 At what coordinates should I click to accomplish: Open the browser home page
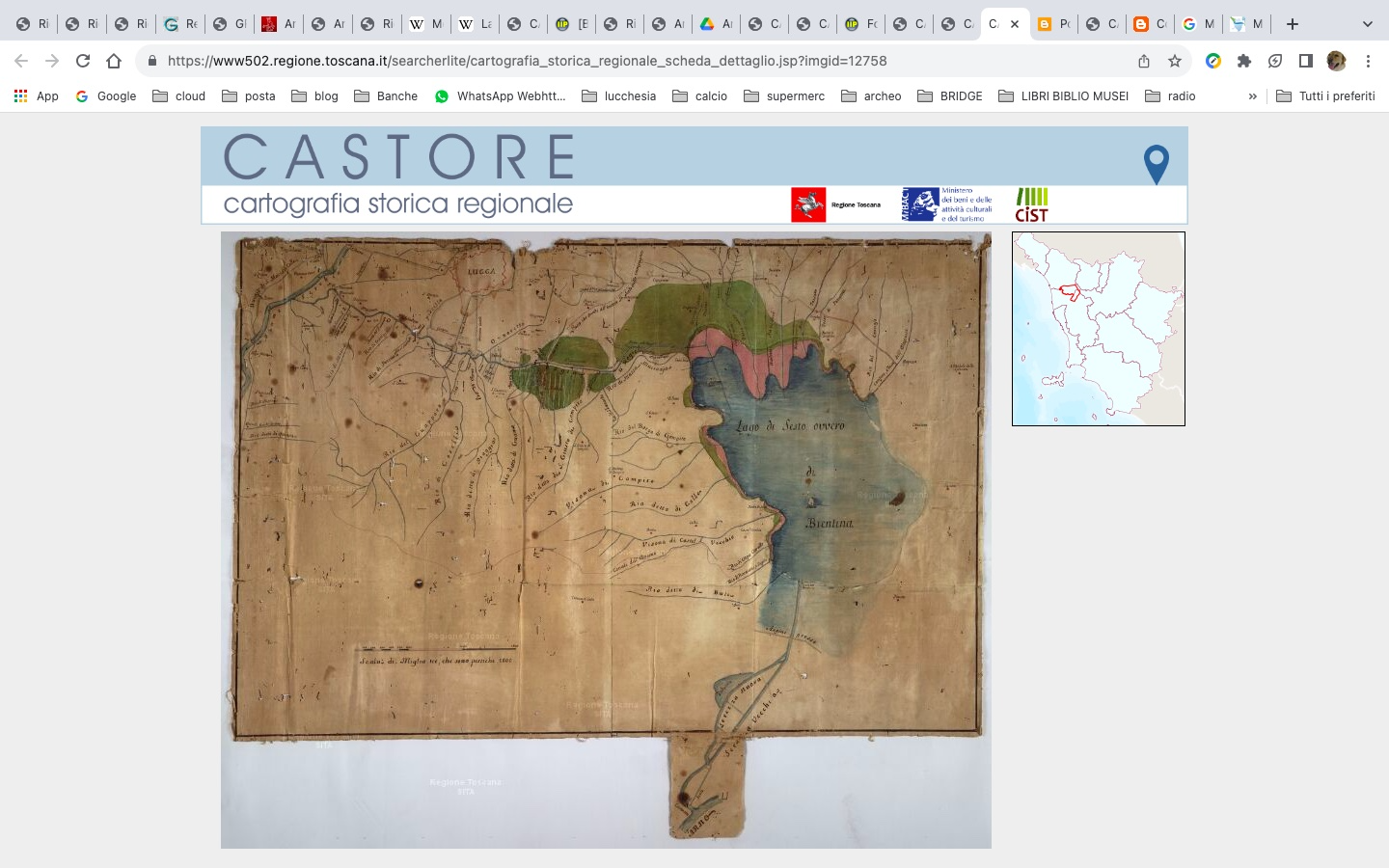click(x=114, y=61)
